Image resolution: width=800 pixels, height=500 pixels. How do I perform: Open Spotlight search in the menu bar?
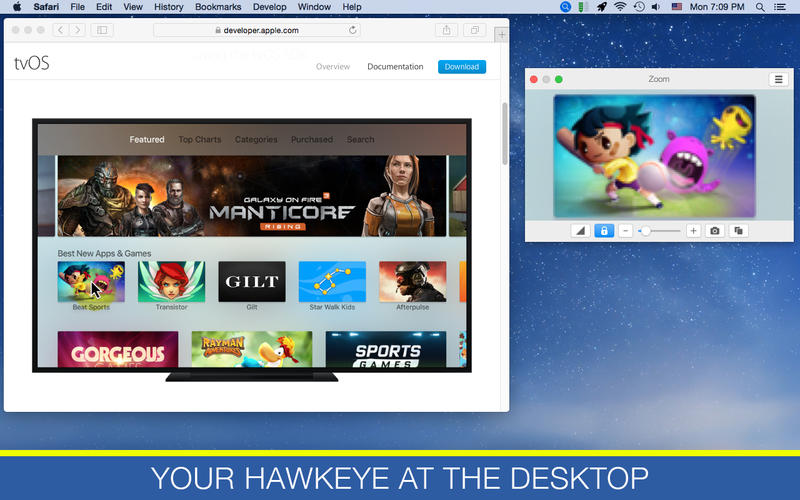click(760, 7)
